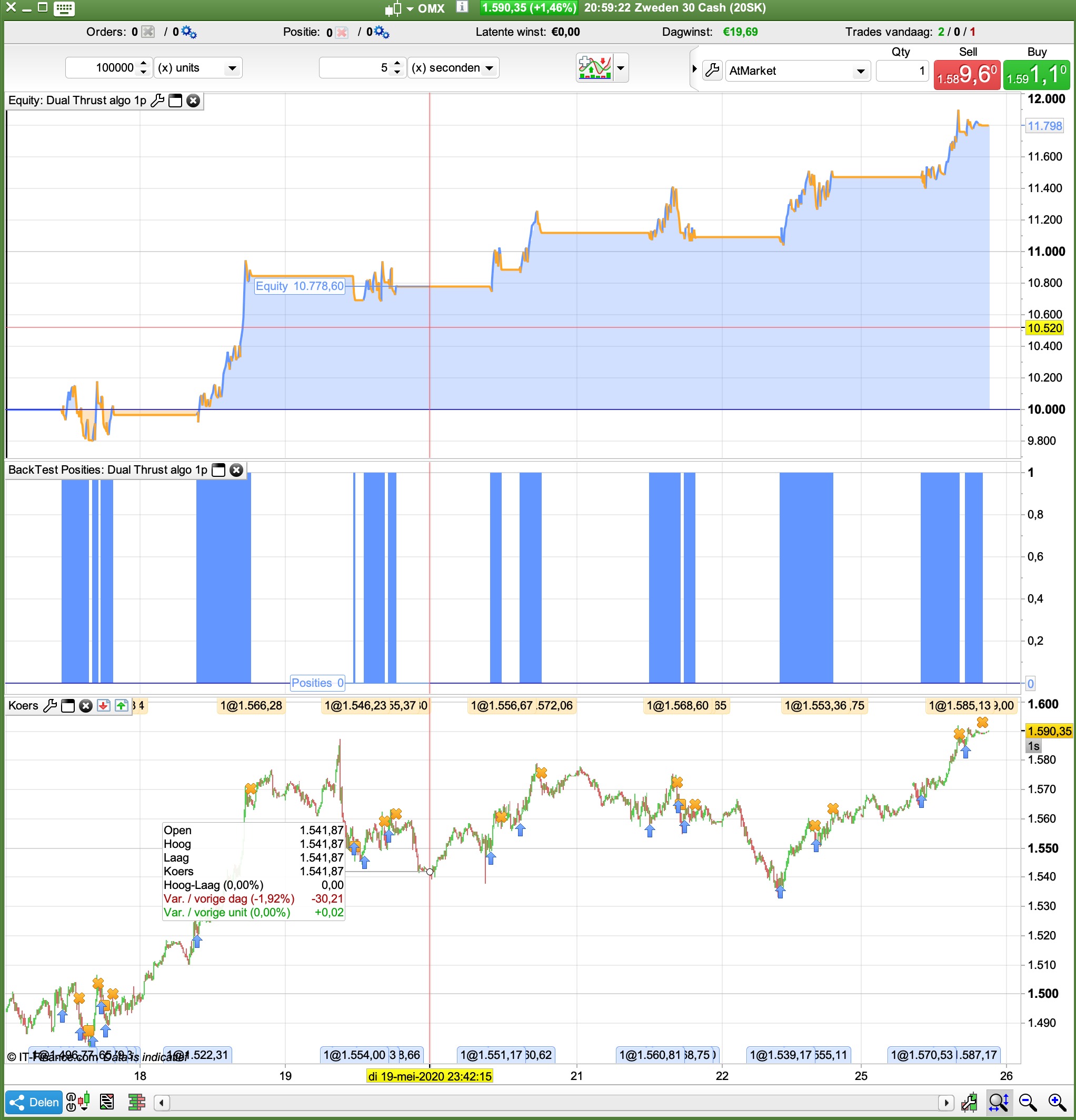Click the red Sell price button

pos(967,75)
